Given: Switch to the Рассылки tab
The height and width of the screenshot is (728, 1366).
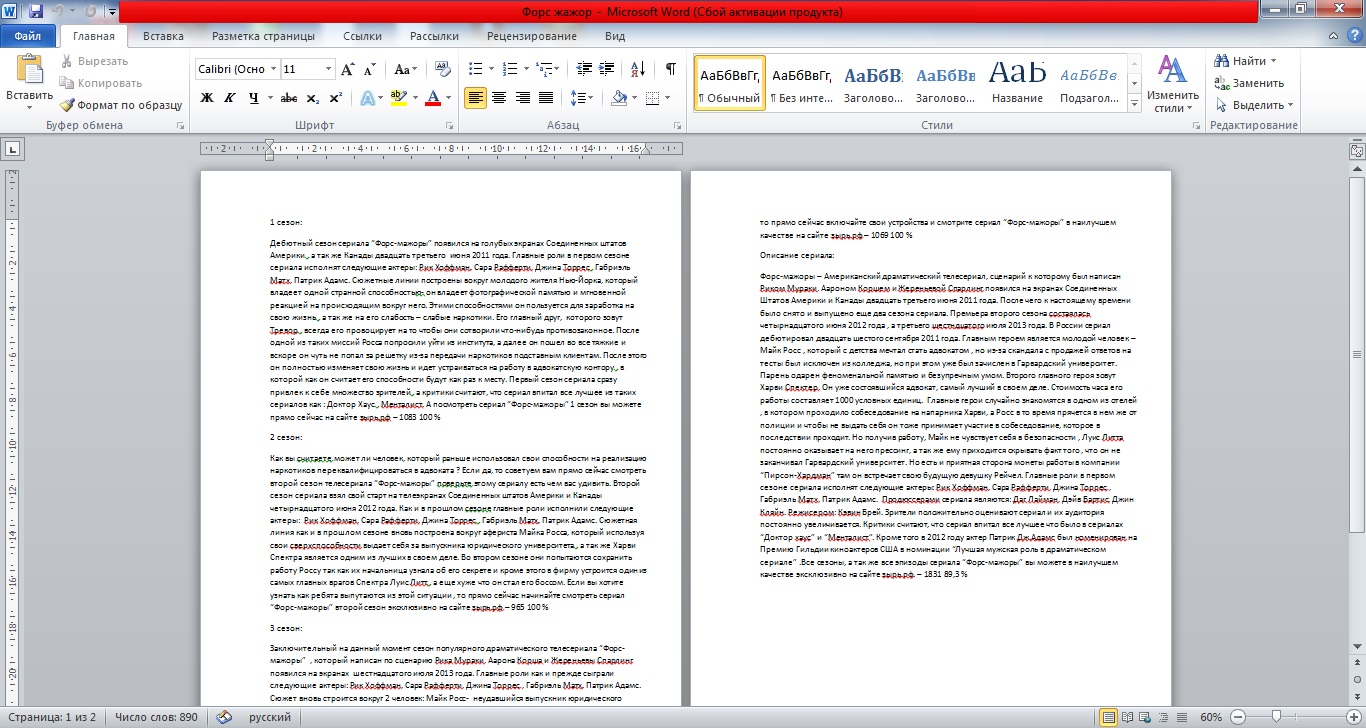Looking at the screenshot, I should pos(434,36).
